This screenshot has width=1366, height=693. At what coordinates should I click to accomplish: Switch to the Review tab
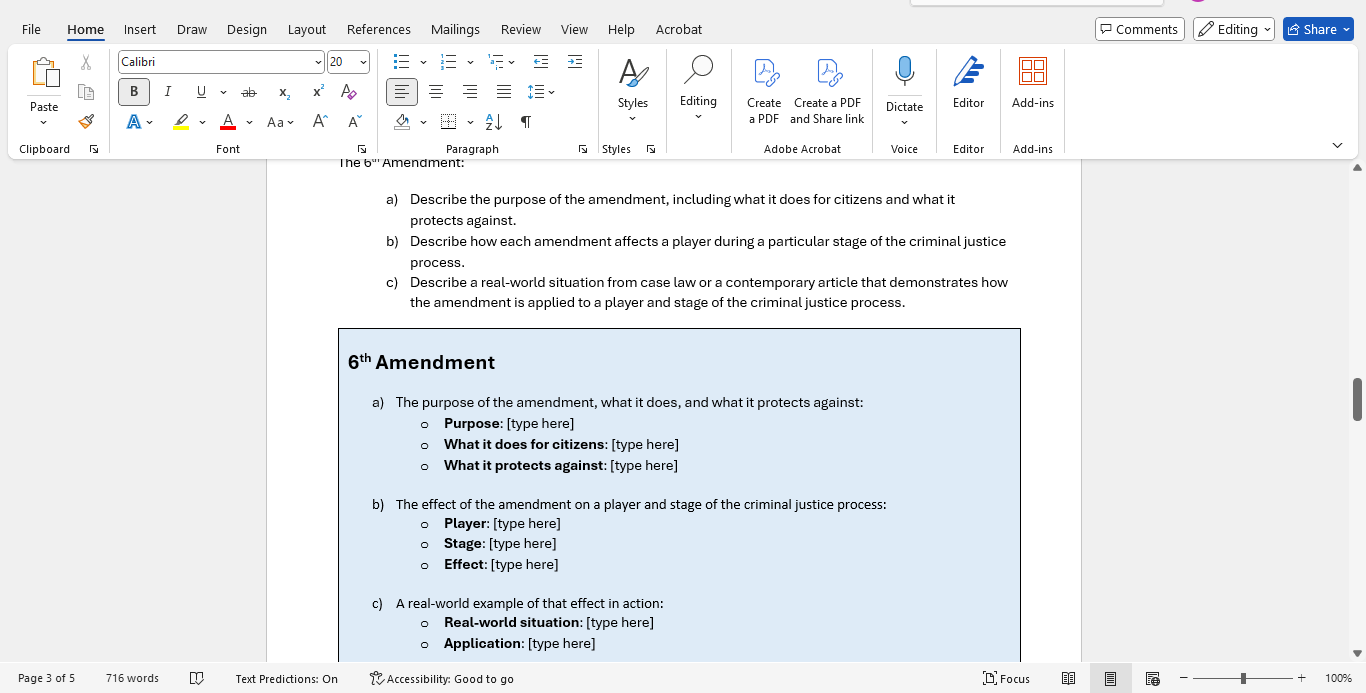pos(521,29)
